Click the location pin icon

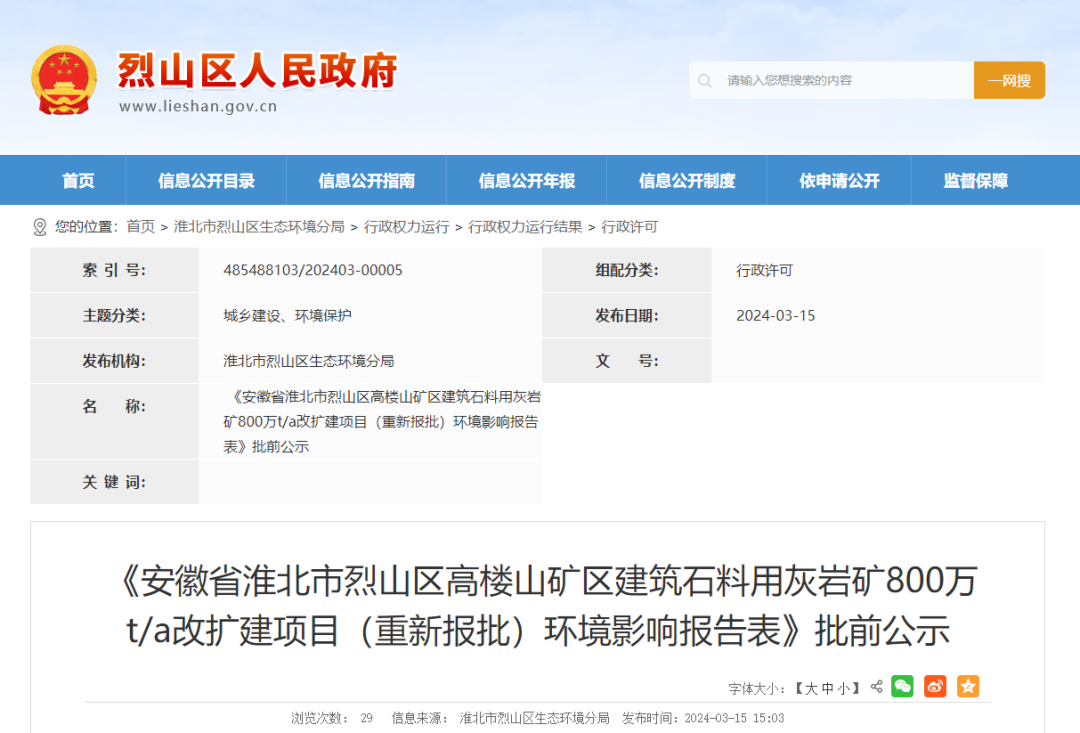[39, 227]
